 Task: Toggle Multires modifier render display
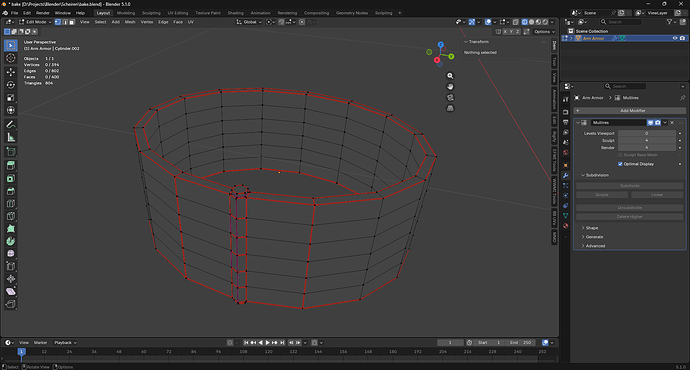pos(657,123)
